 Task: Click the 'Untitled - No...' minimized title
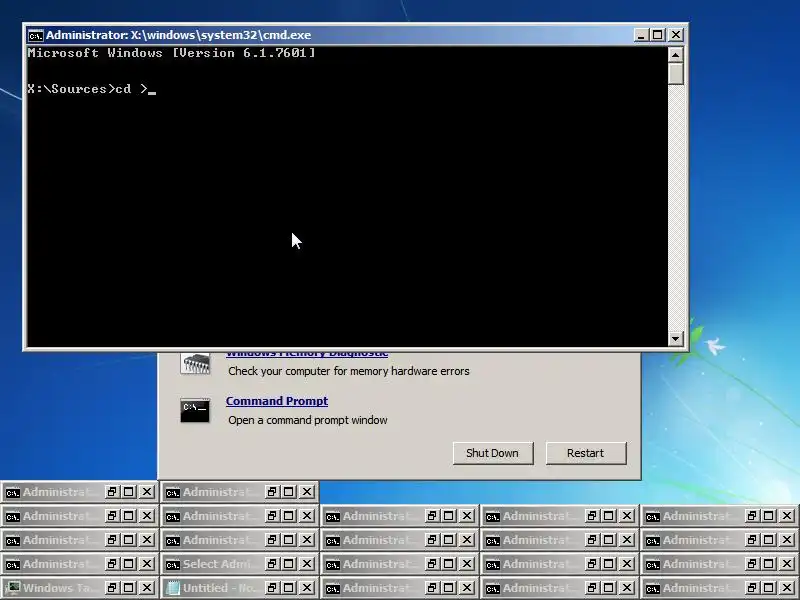click(x=219, y=588)
